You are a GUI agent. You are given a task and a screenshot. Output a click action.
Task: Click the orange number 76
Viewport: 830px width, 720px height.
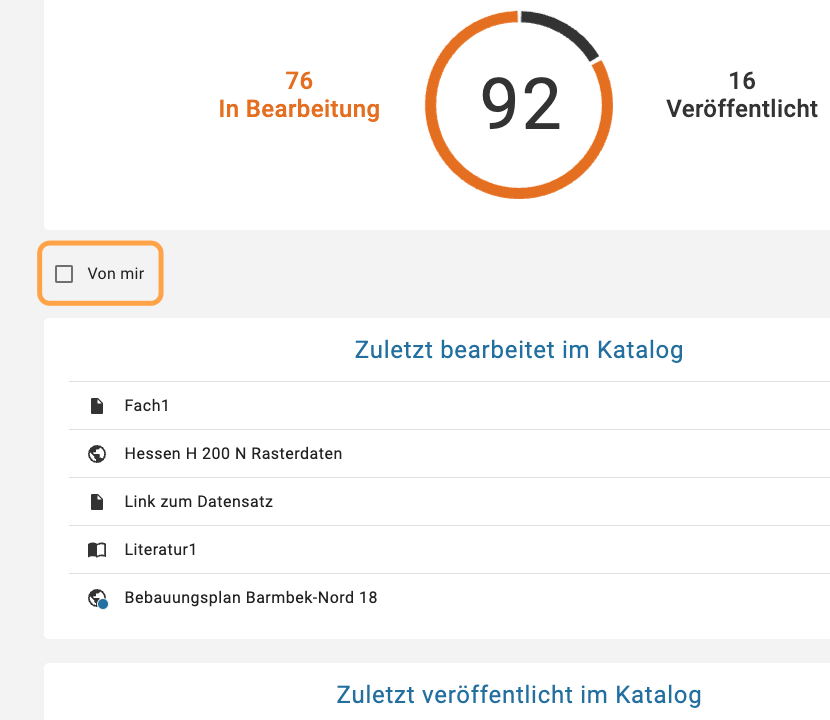299,80
